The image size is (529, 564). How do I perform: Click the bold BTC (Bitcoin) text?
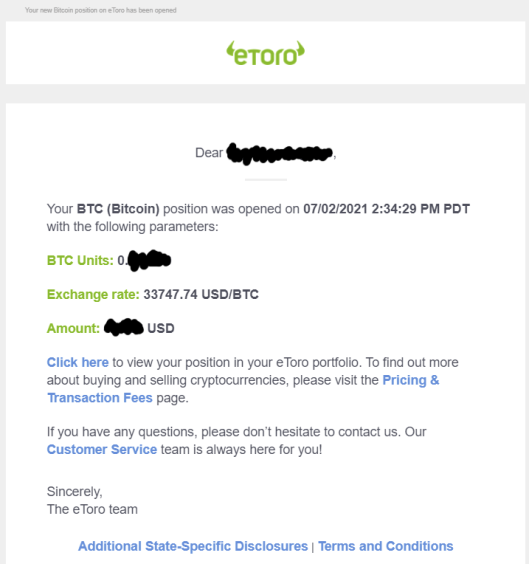[x=118, y=209]
